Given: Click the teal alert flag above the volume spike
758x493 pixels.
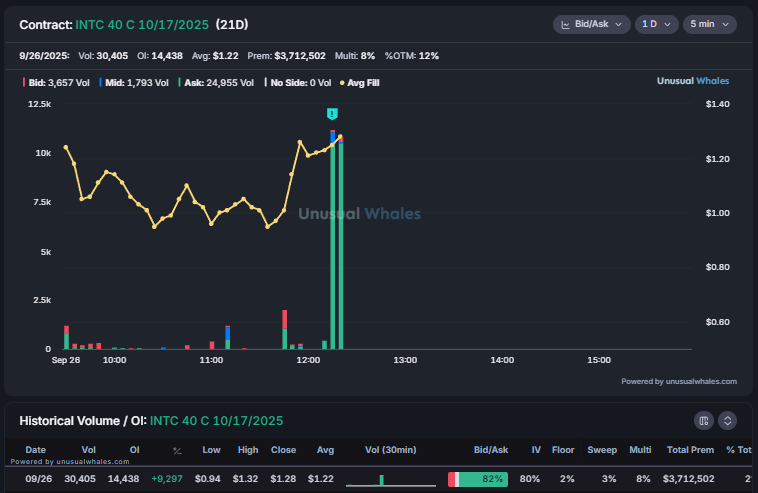Looking at the screenshot, I should point(332,114).
